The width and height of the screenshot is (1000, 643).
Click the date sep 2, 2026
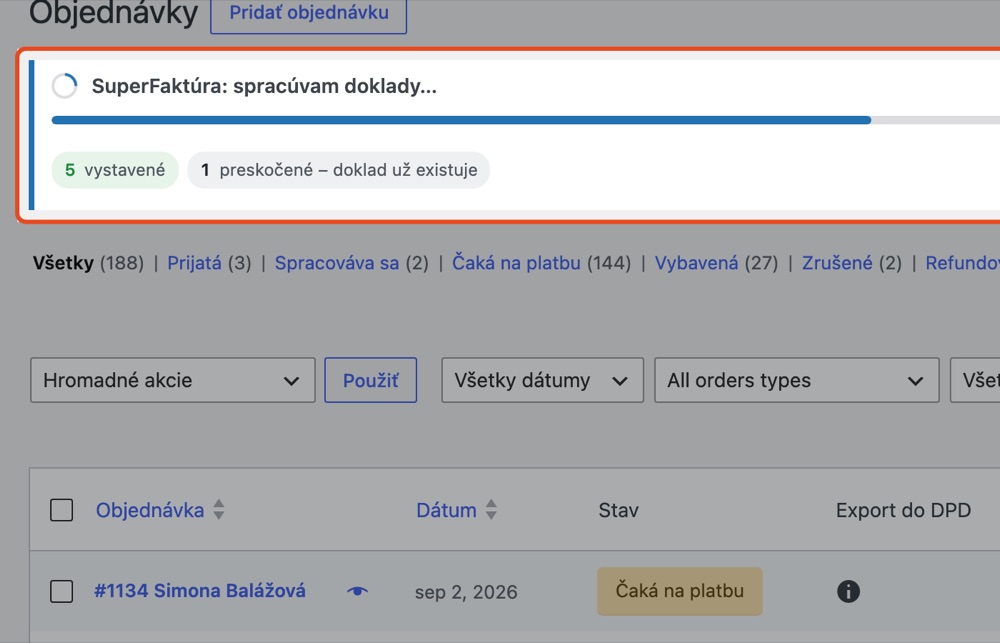(466, 592)
